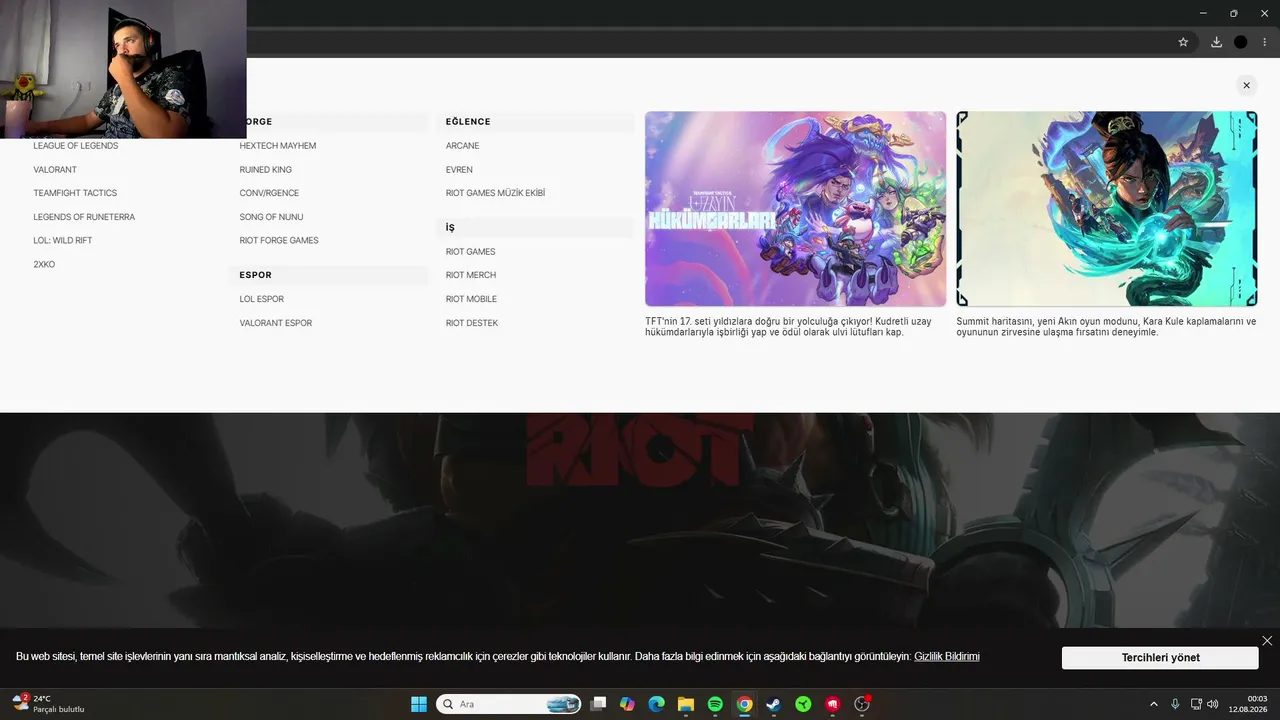1280x720 pixels.
Task: Go to Riot Forge Games
Action: [279, 241]
